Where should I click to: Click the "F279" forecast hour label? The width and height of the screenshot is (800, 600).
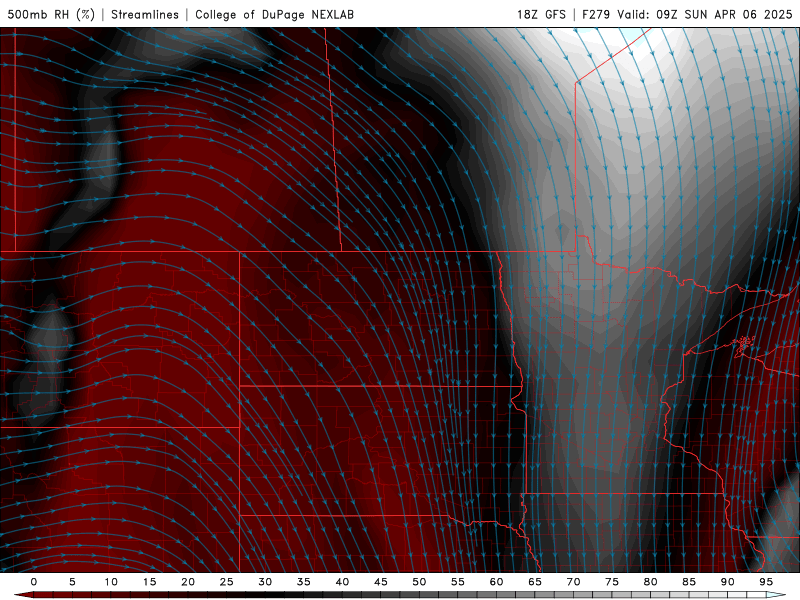click(x=596, y=14)
